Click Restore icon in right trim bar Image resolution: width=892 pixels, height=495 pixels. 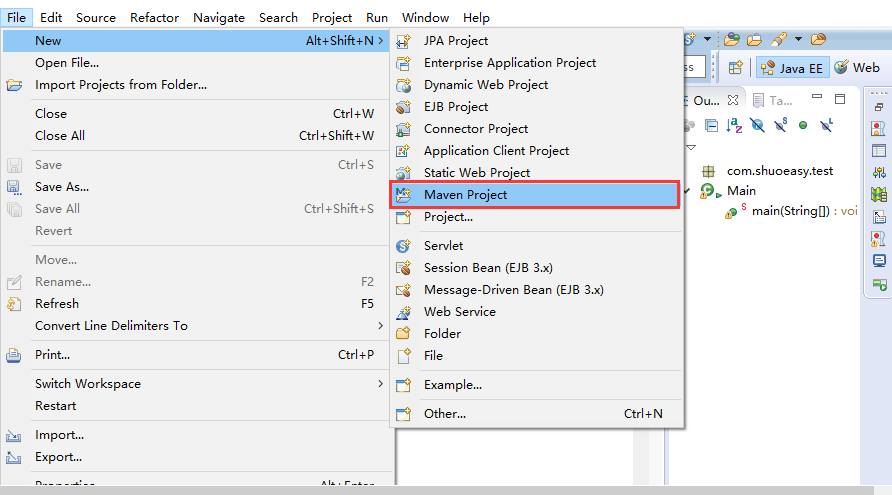click(879, 107)
